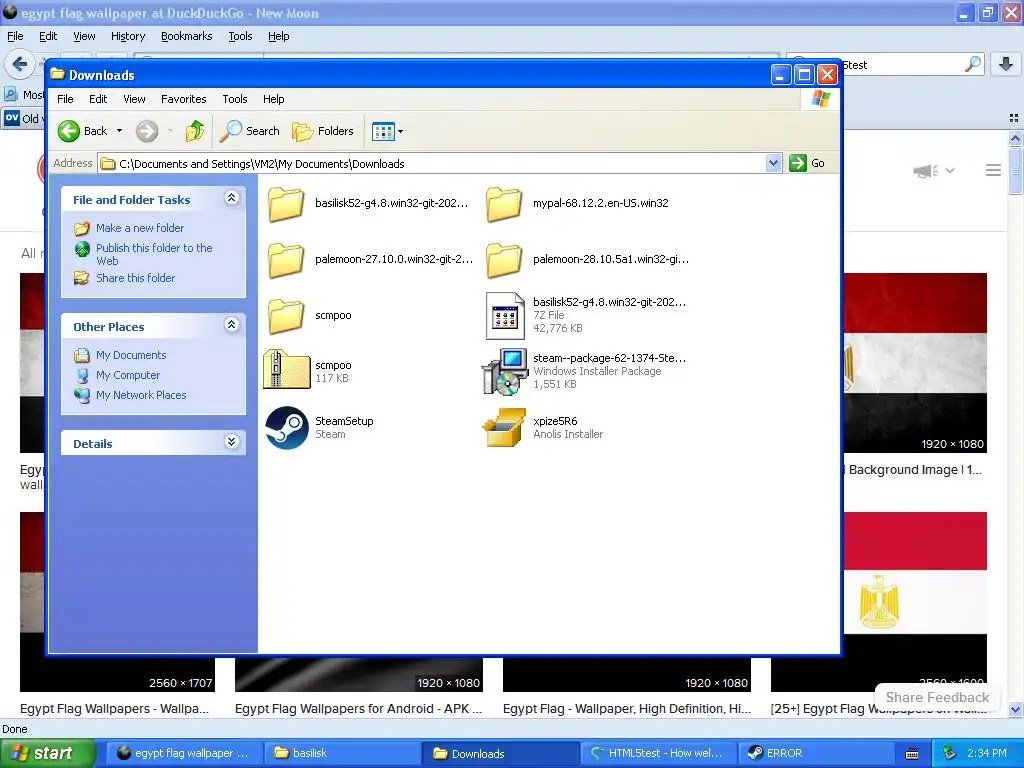The height and width of the screenshot is (768, 1024).
Task: Open the DuckDuckGo hamburger menu
Action: (x=993, y=170)
